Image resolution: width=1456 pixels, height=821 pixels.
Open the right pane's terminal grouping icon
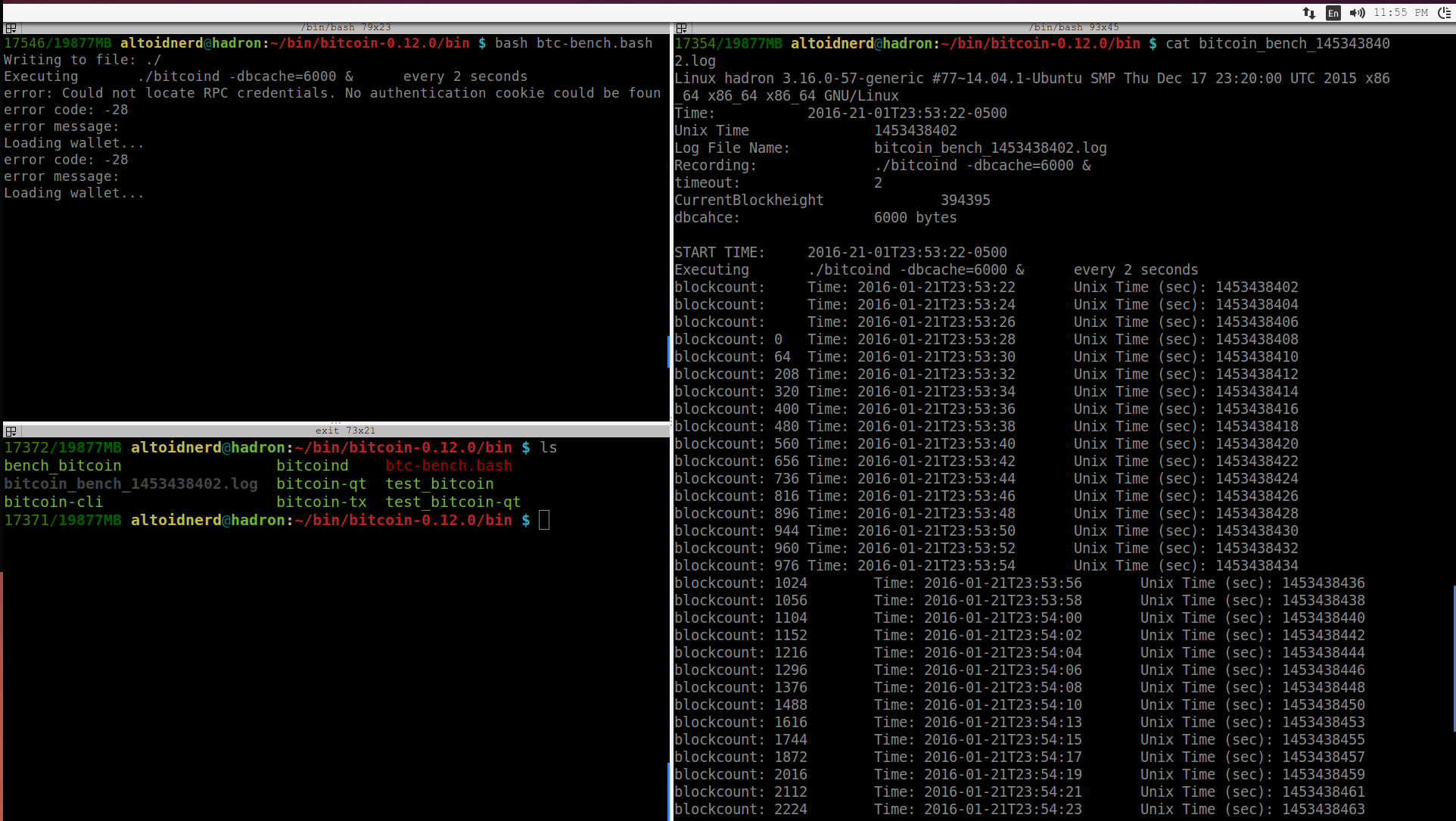681,28
